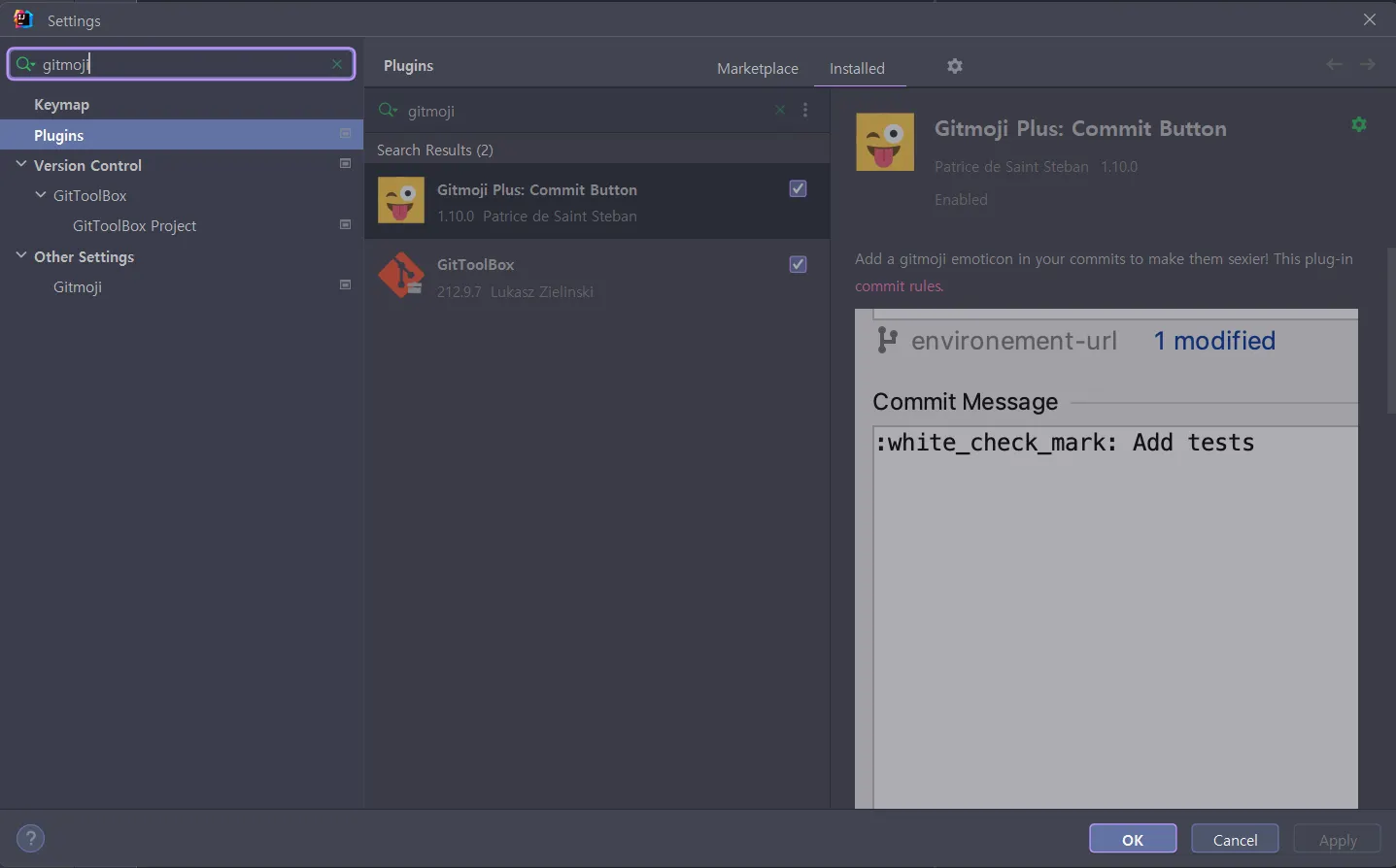
Task: Select the GitToolBox plugin row title
Action: point(475,264)
